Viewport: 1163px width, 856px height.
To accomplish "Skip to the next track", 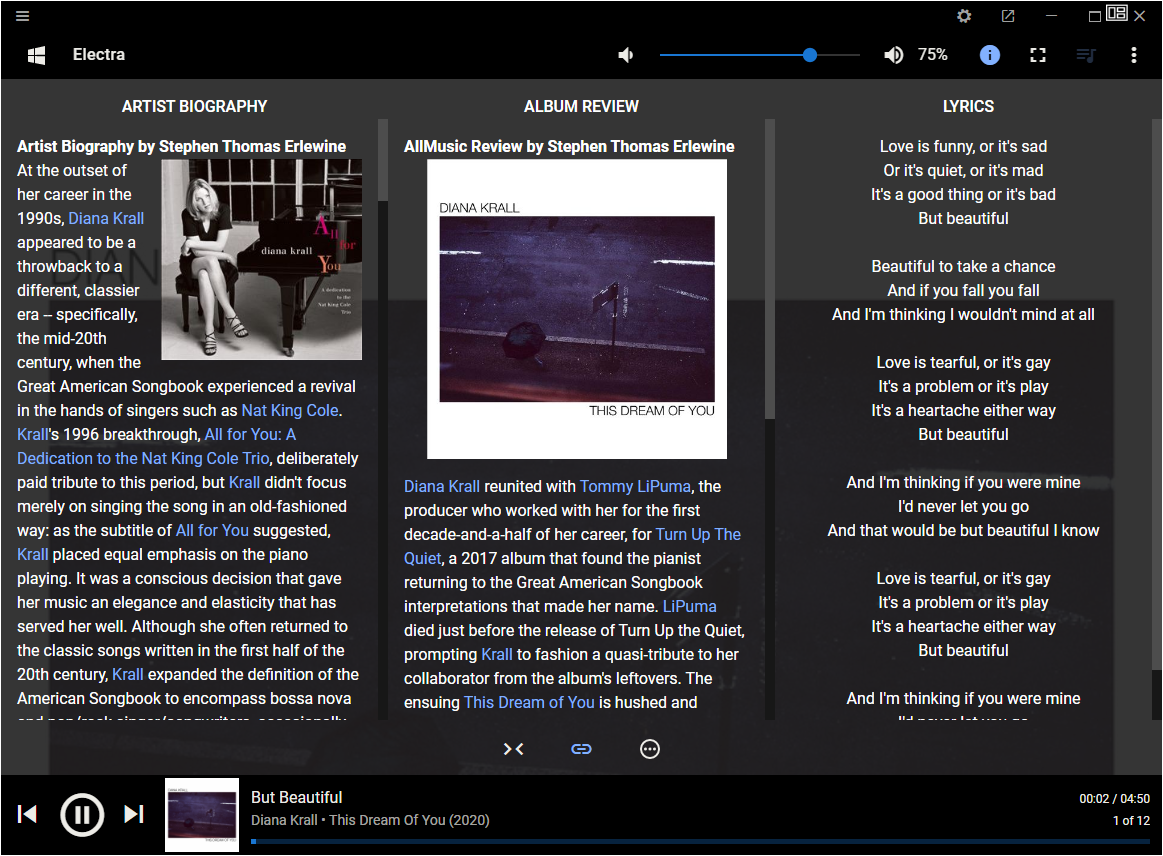I will [x=134, y=815].
